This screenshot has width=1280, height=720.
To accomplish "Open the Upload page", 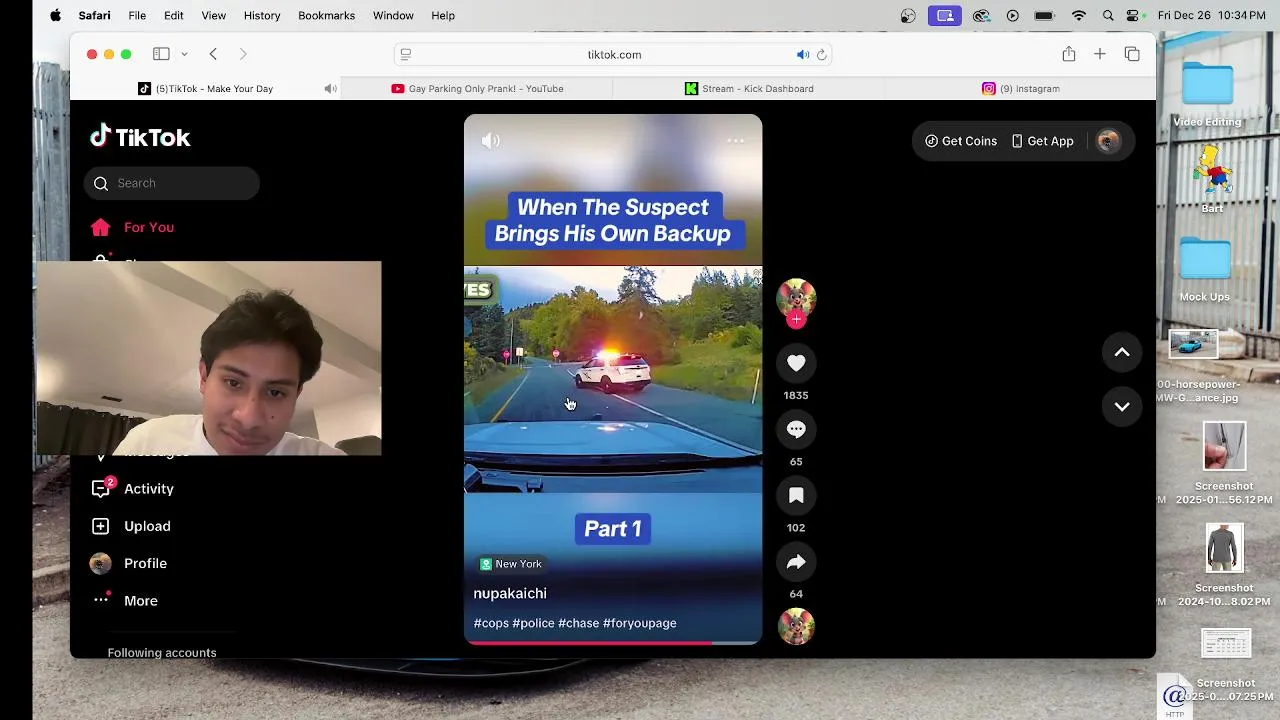I will 131,526.
